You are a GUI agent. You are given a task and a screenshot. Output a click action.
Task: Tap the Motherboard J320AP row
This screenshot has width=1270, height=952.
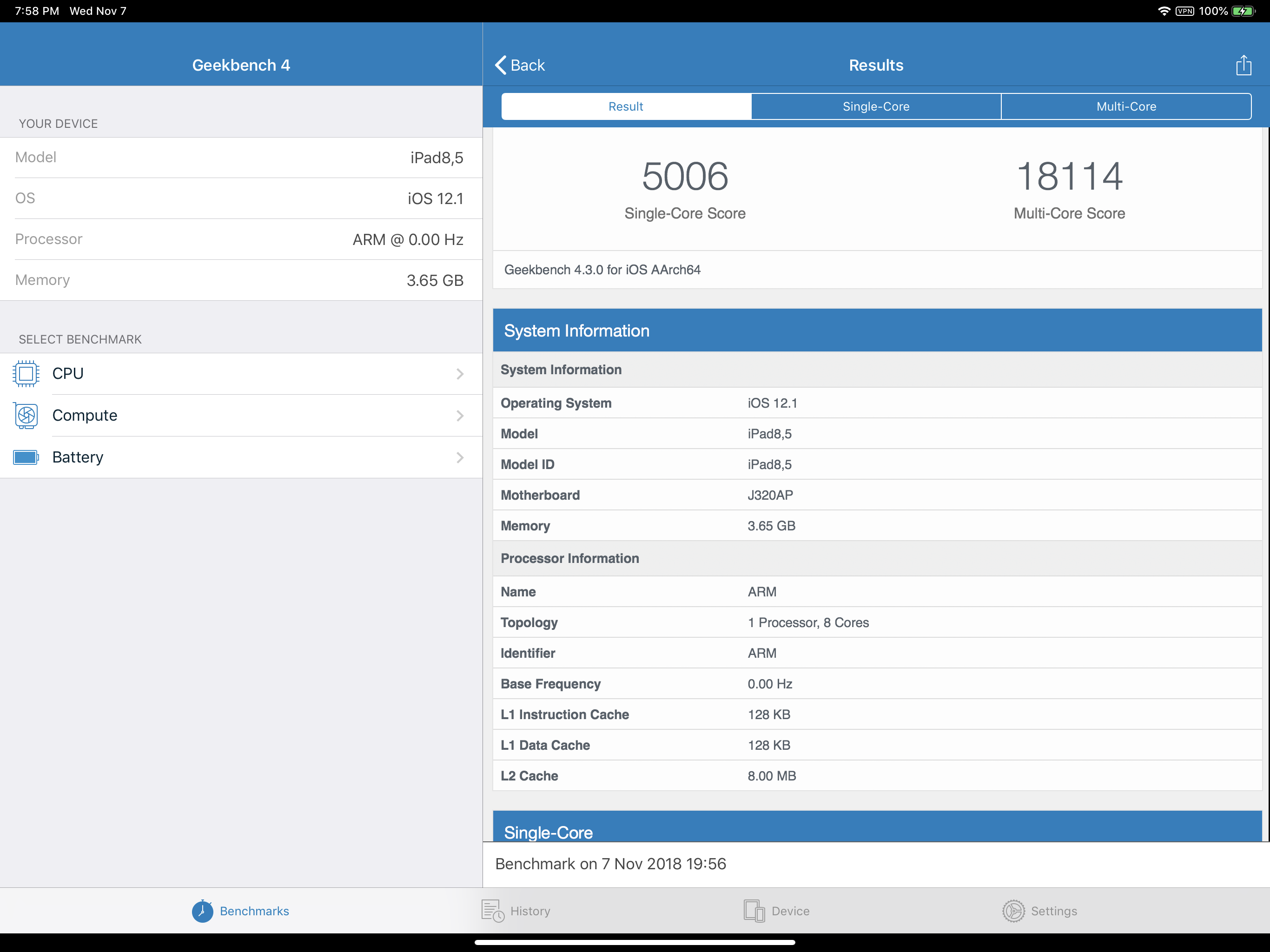pyautogui.click(x=877, y=495)
